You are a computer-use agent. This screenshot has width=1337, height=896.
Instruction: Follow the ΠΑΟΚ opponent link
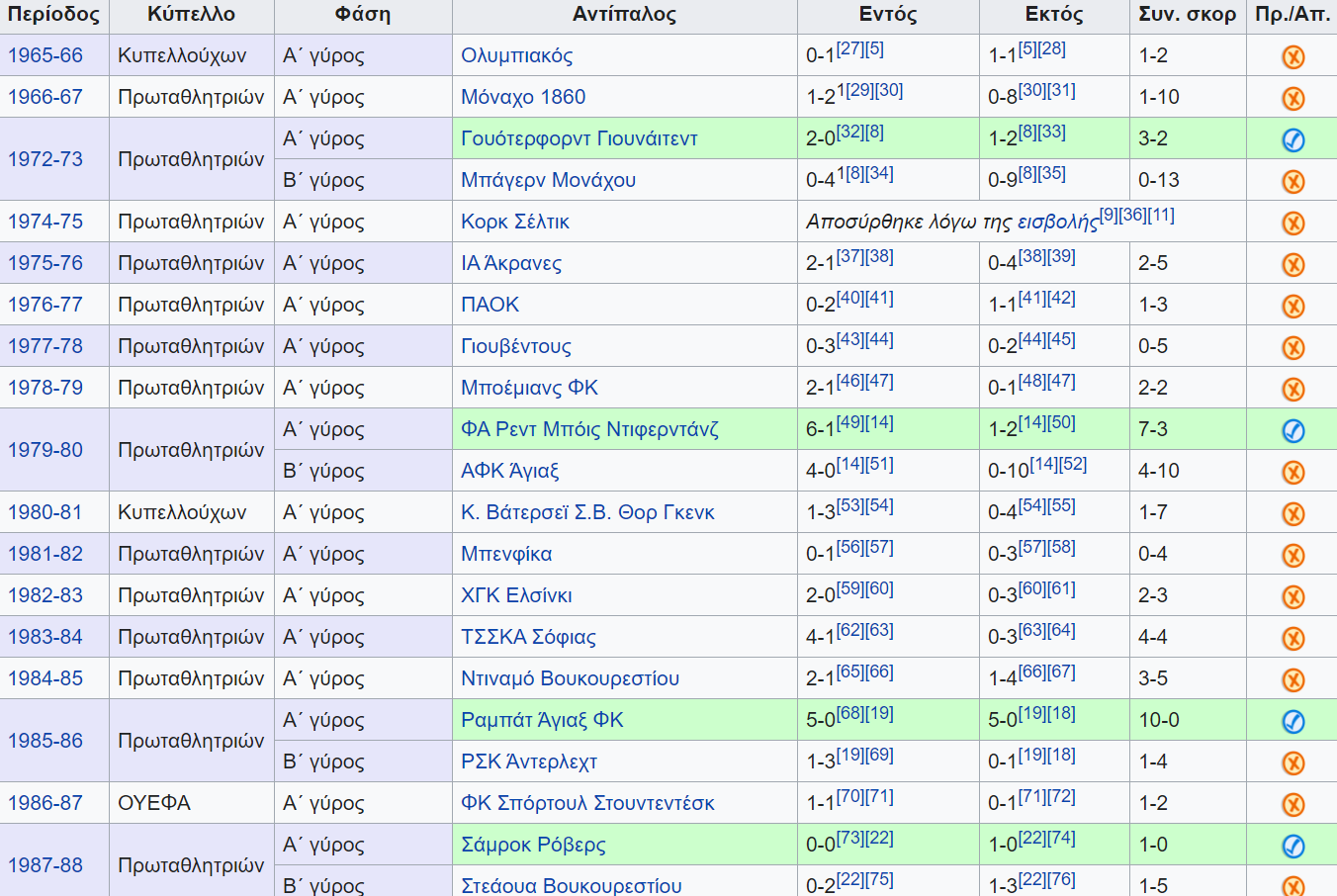tap(490, 305)
